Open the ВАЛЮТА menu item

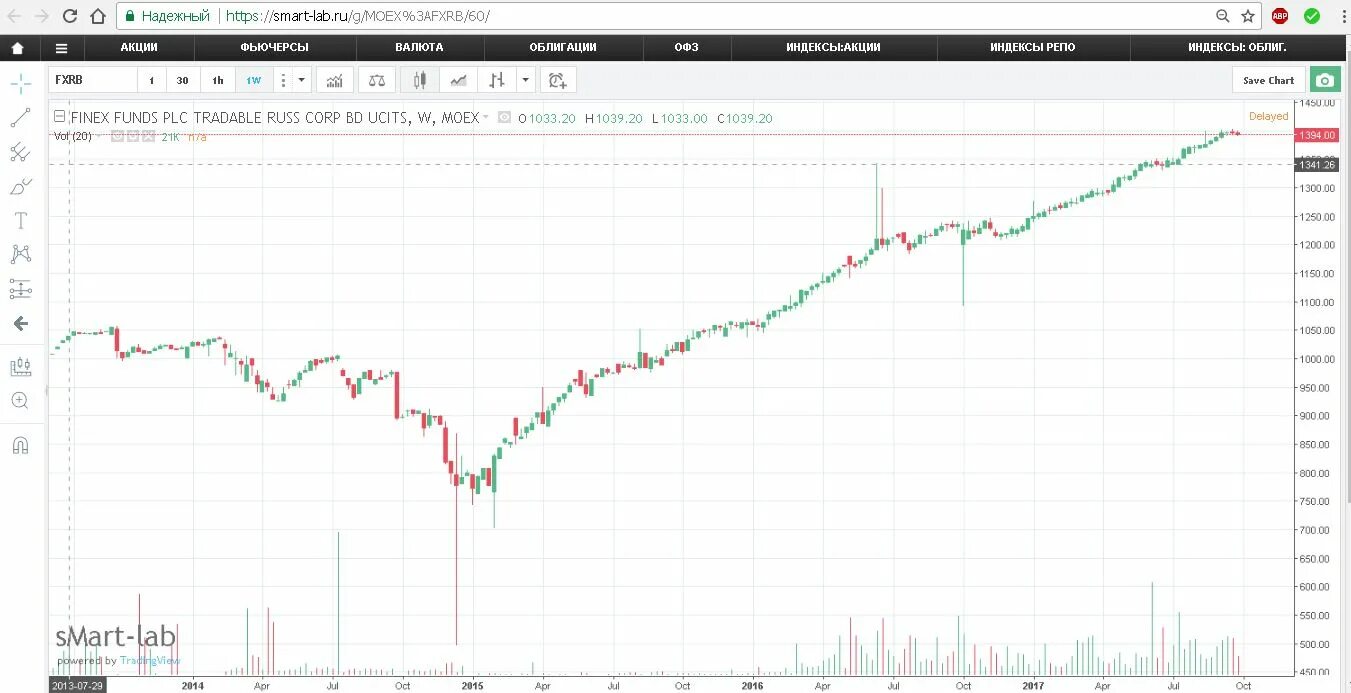(419, 47)
